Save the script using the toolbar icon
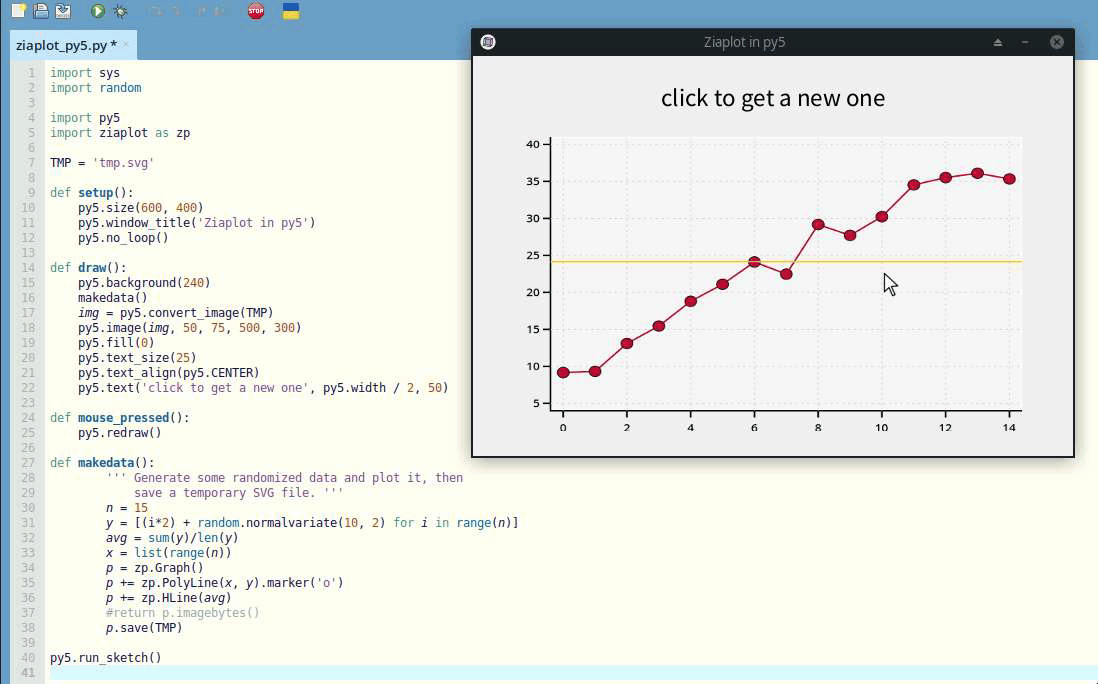This screenshot has height=684, width=1098. [x=63, y=11]
